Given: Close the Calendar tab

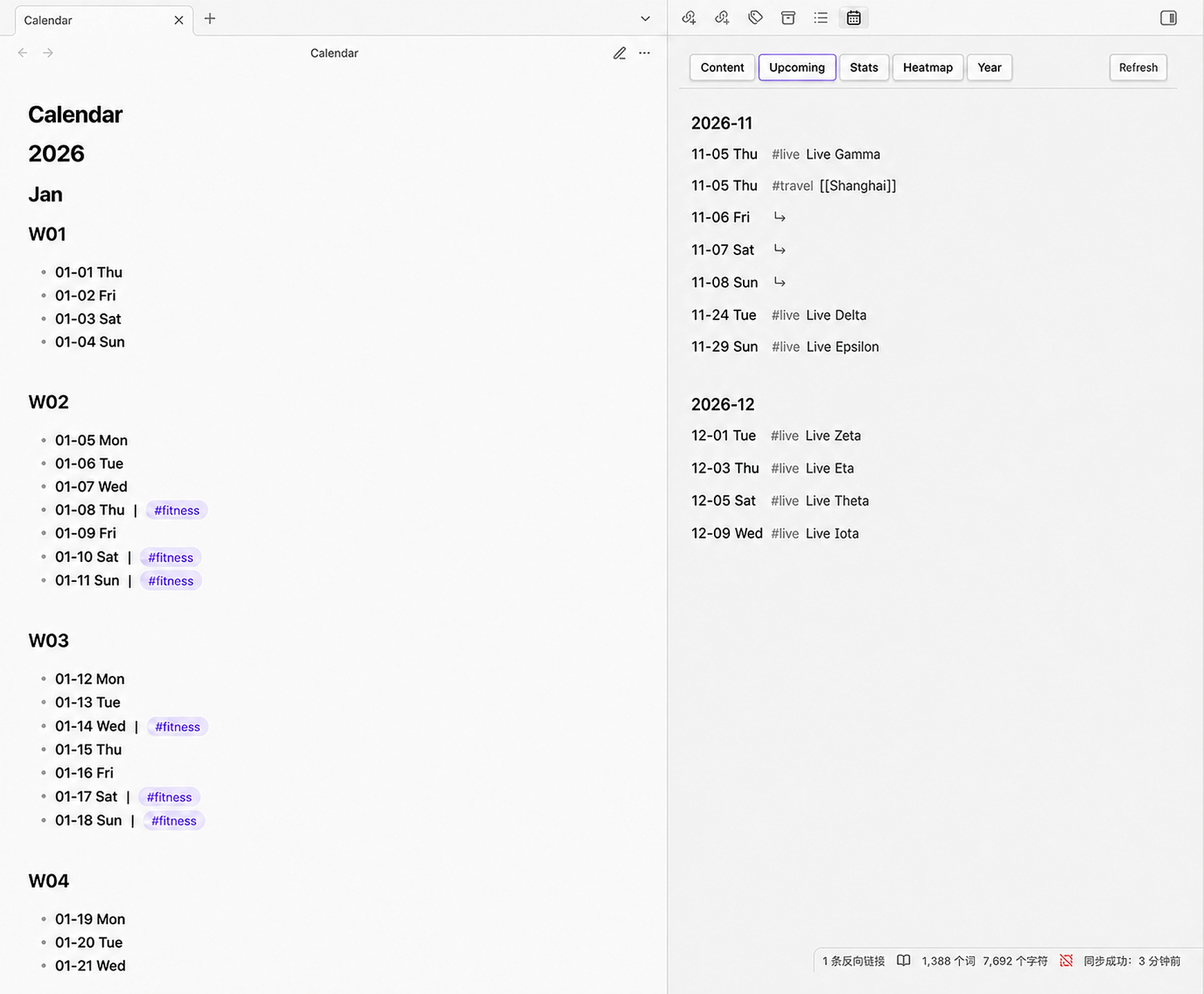Looking at the screenshot, I should point(179,20).
